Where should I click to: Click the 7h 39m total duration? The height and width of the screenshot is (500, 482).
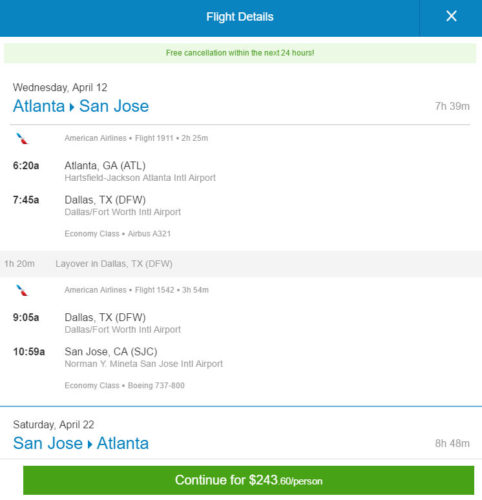[x=452, y=106]
